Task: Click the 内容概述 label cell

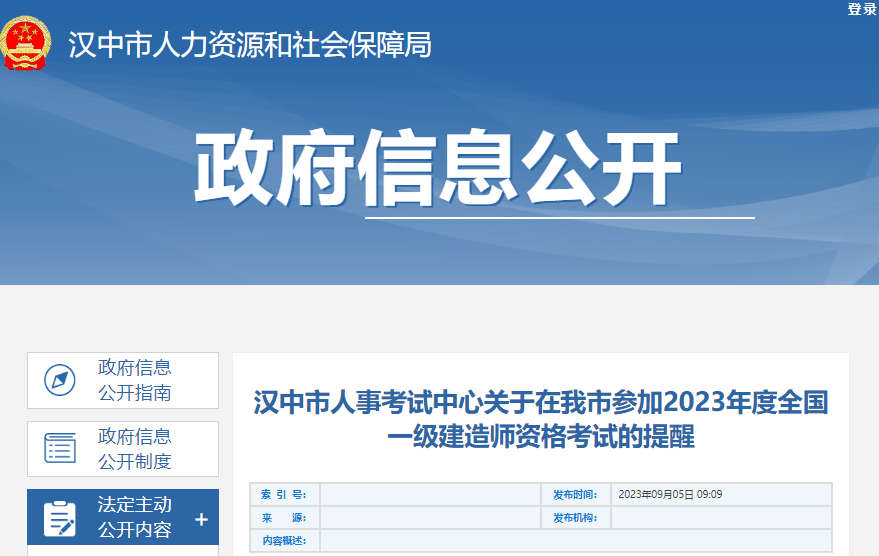Action: 284,540
